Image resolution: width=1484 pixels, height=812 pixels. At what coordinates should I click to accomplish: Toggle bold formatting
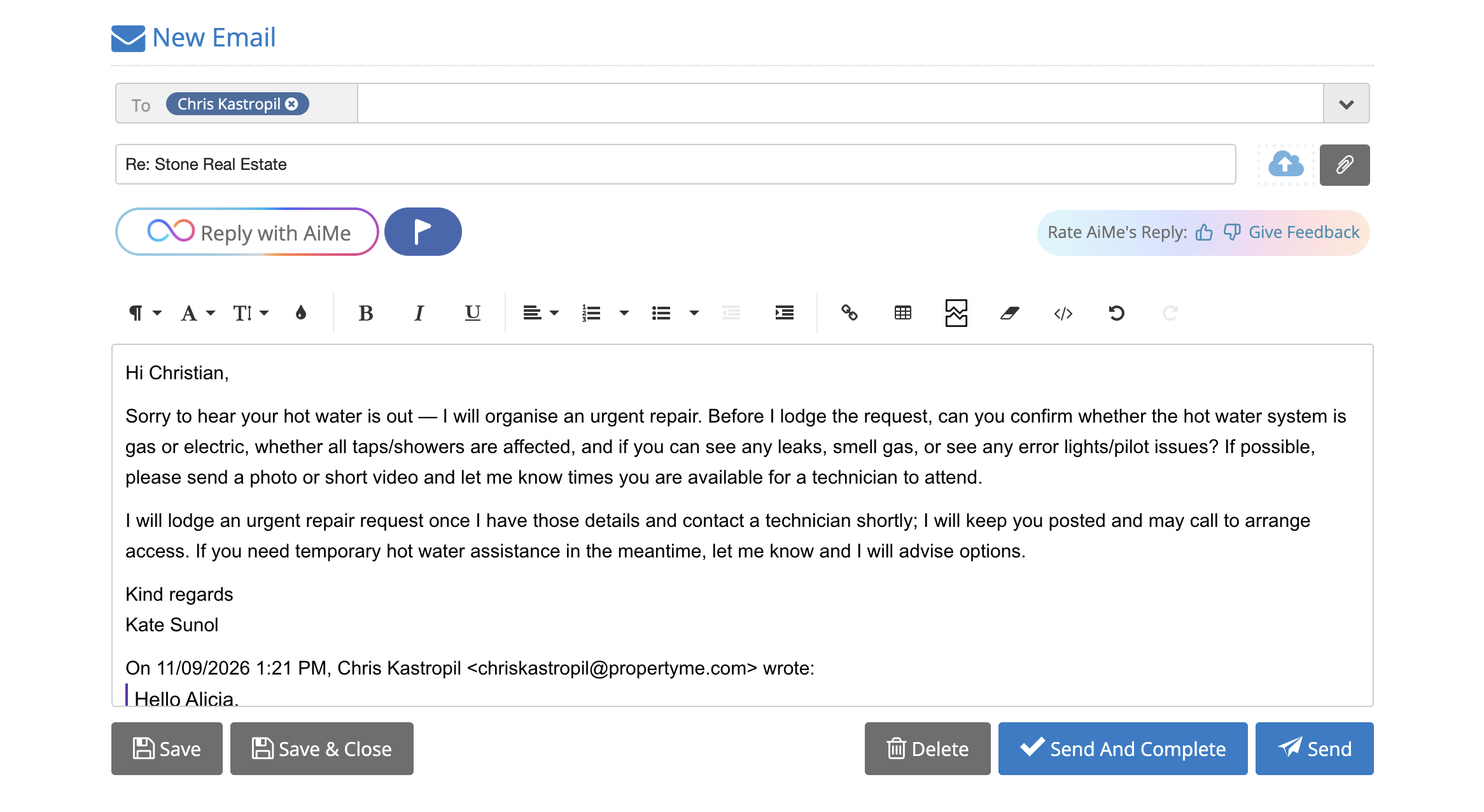(x=365, y=312)
